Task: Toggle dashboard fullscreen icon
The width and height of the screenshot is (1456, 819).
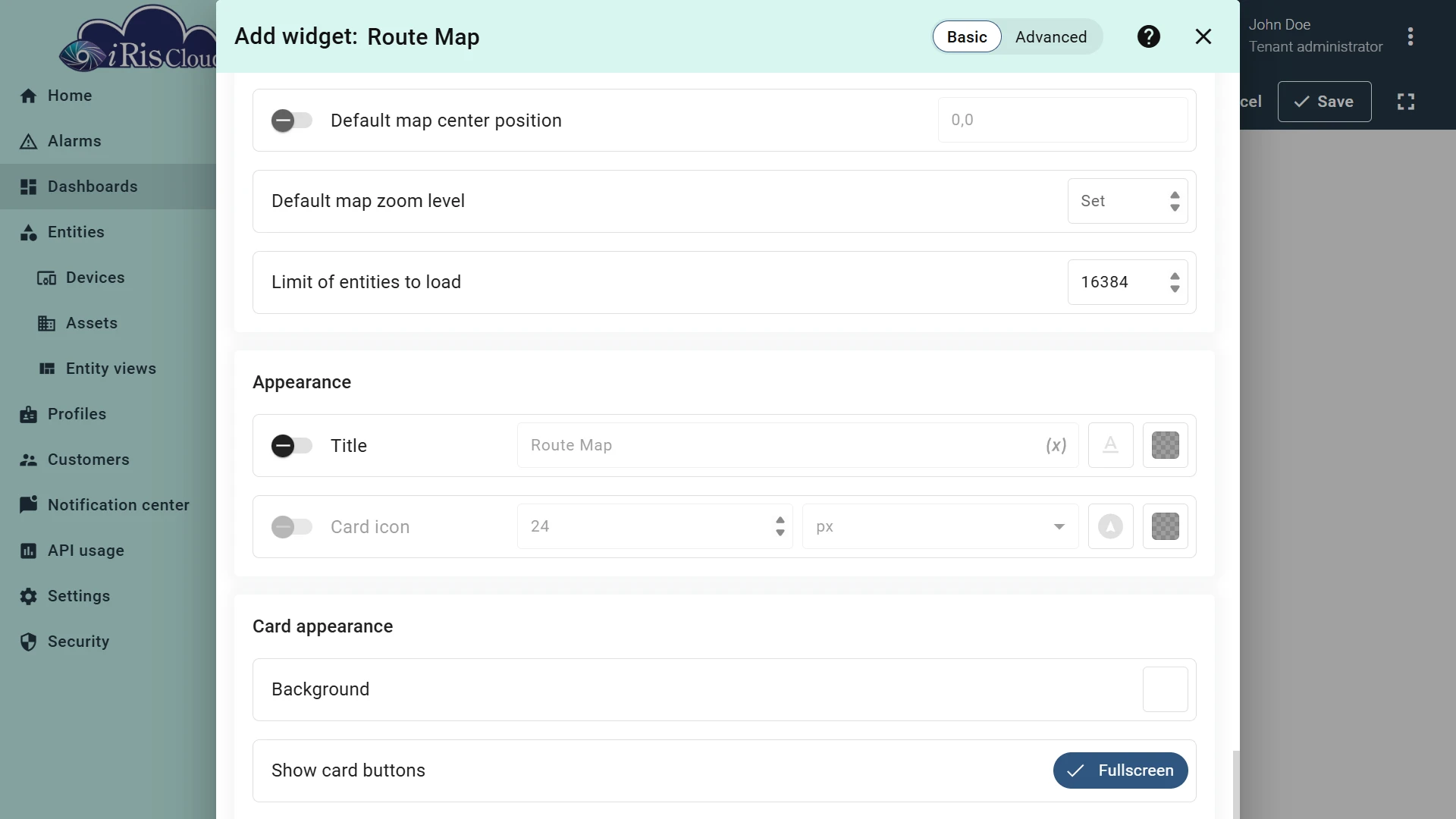Action: pos(1406,102)
